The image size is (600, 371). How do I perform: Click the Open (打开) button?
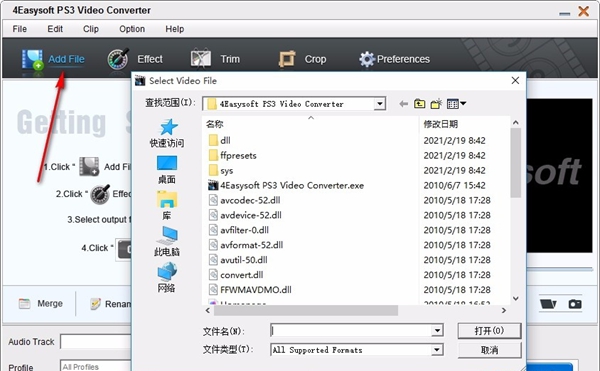tap(489, 330)
